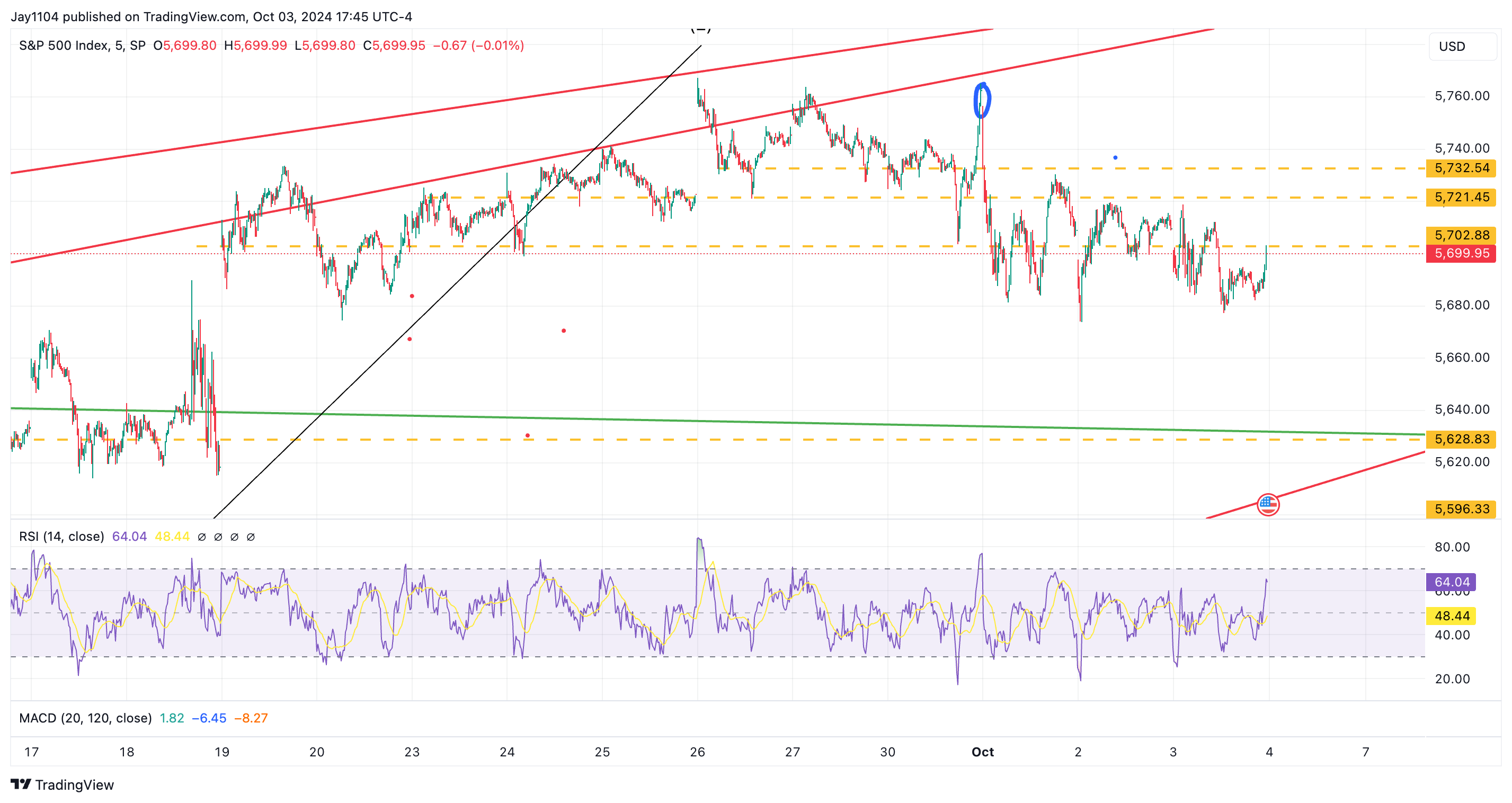The image size is (1512, 803).
Task: Click the close value C5,699.95 in header
Action: click(394, 45)
